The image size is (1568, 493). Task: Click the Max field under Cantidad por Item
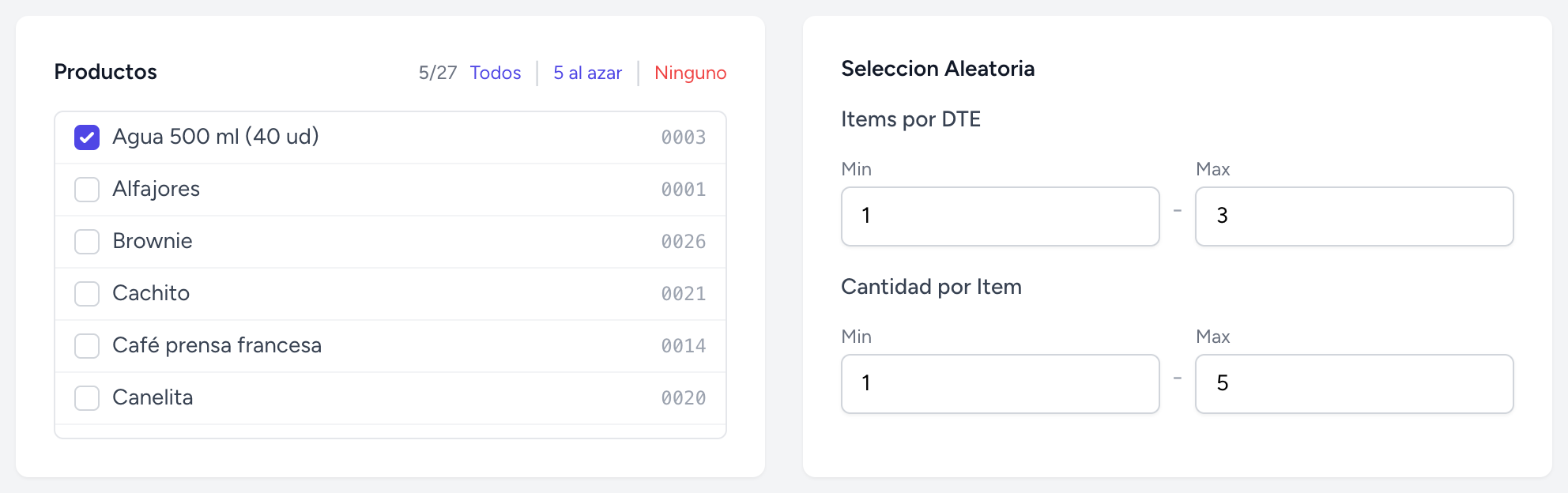click(1353, 384)
